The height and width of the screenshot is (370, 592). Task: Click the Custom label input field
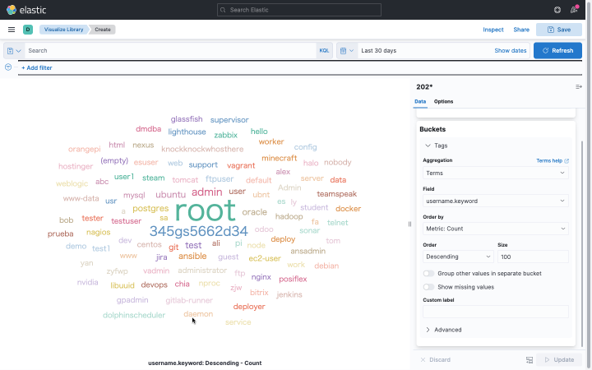coord(495,312)
